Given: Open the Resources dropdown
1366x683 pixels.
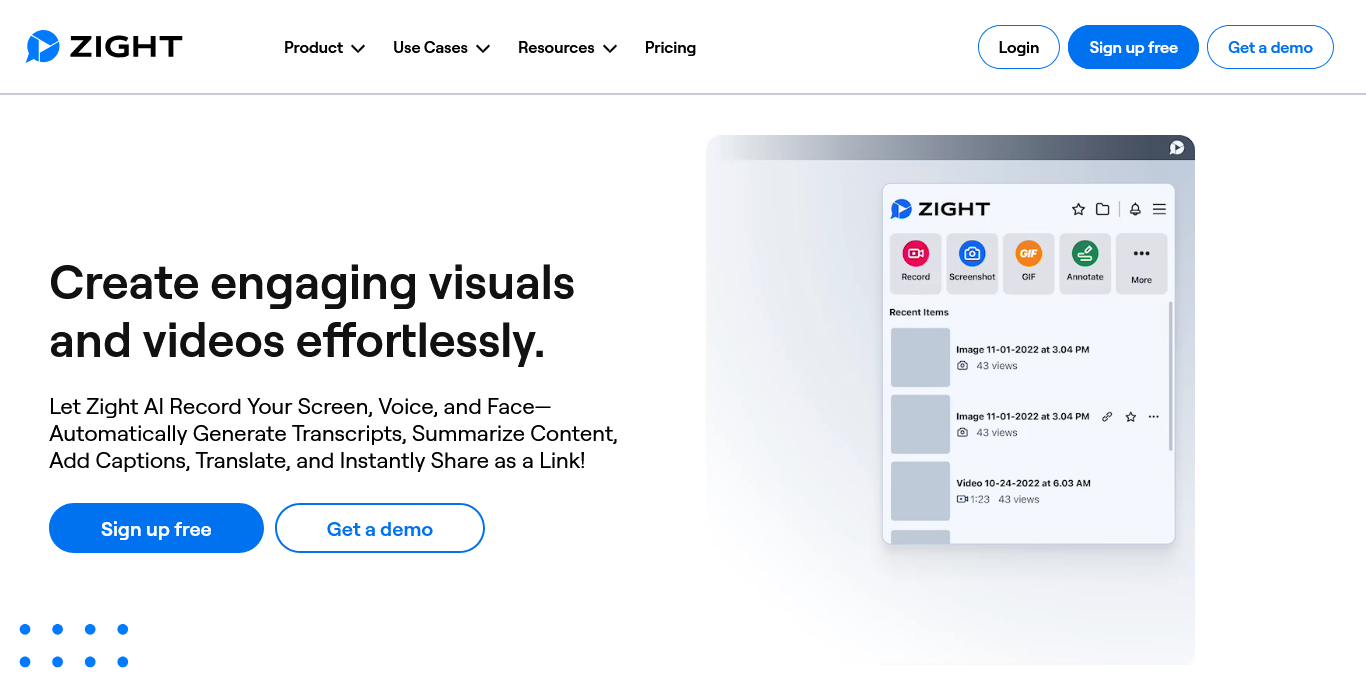Looking at the screenshot, I should [x=567, y=48].
